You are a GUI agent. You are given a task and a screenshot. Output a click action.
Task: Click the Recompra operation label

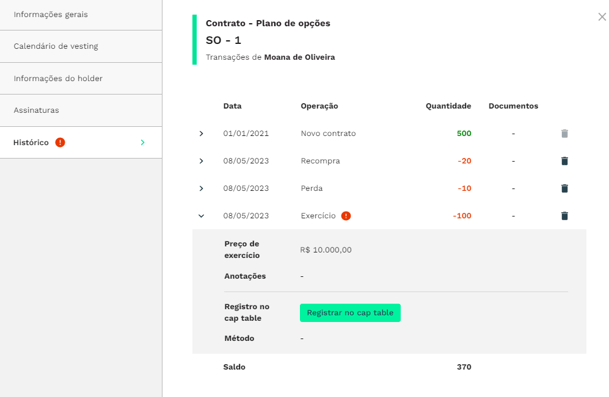coord(320,161)
